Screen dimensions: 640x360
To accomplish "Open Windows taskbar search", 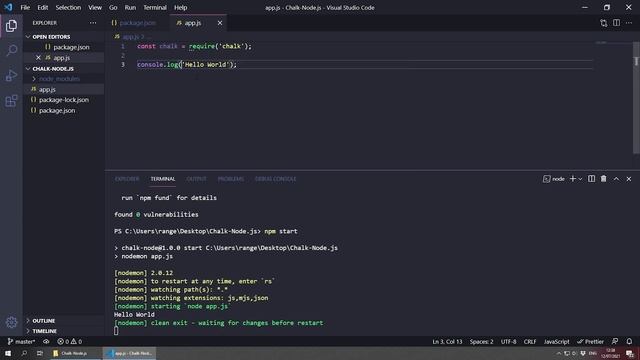I will pos(24,353).
